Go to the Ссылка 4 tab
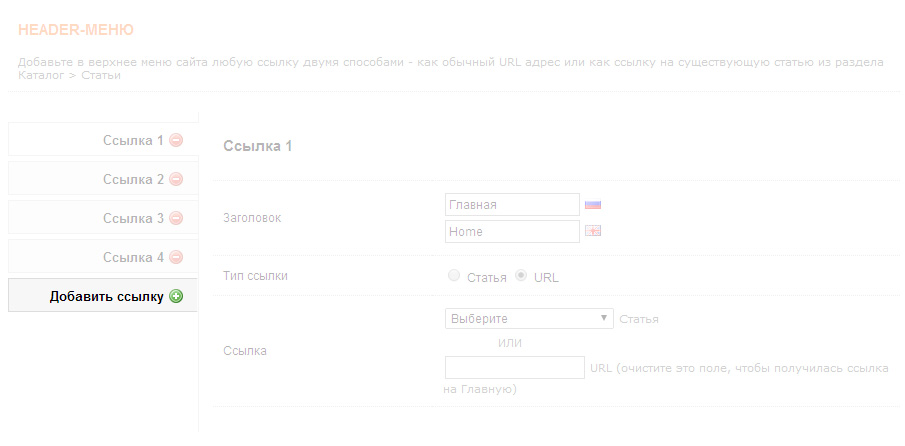905x446 pixels. pos(132,258)
